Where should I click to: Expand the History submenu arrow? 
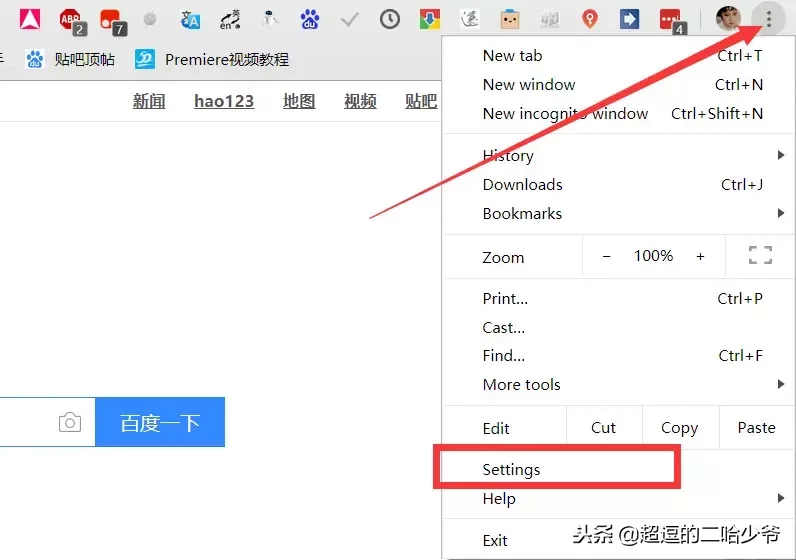pos(781,155)
